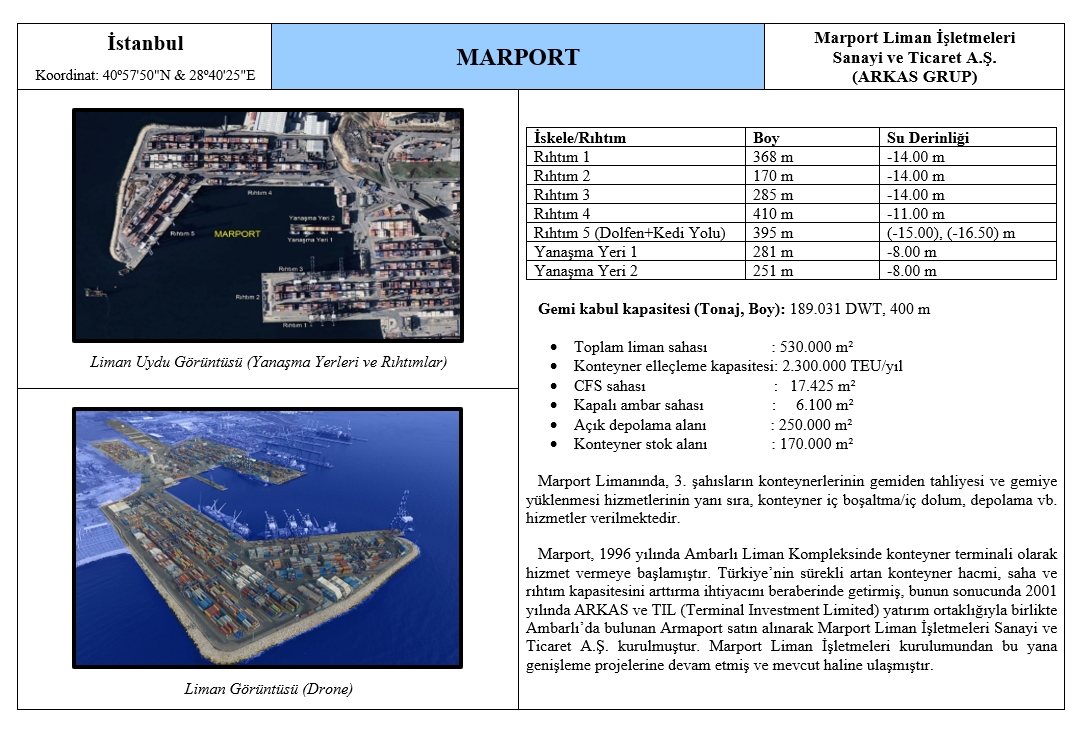The width and height of the screenshot is (1083, 738).
Task: Click the 530.000 m² value
Action: tap(816, 347)
